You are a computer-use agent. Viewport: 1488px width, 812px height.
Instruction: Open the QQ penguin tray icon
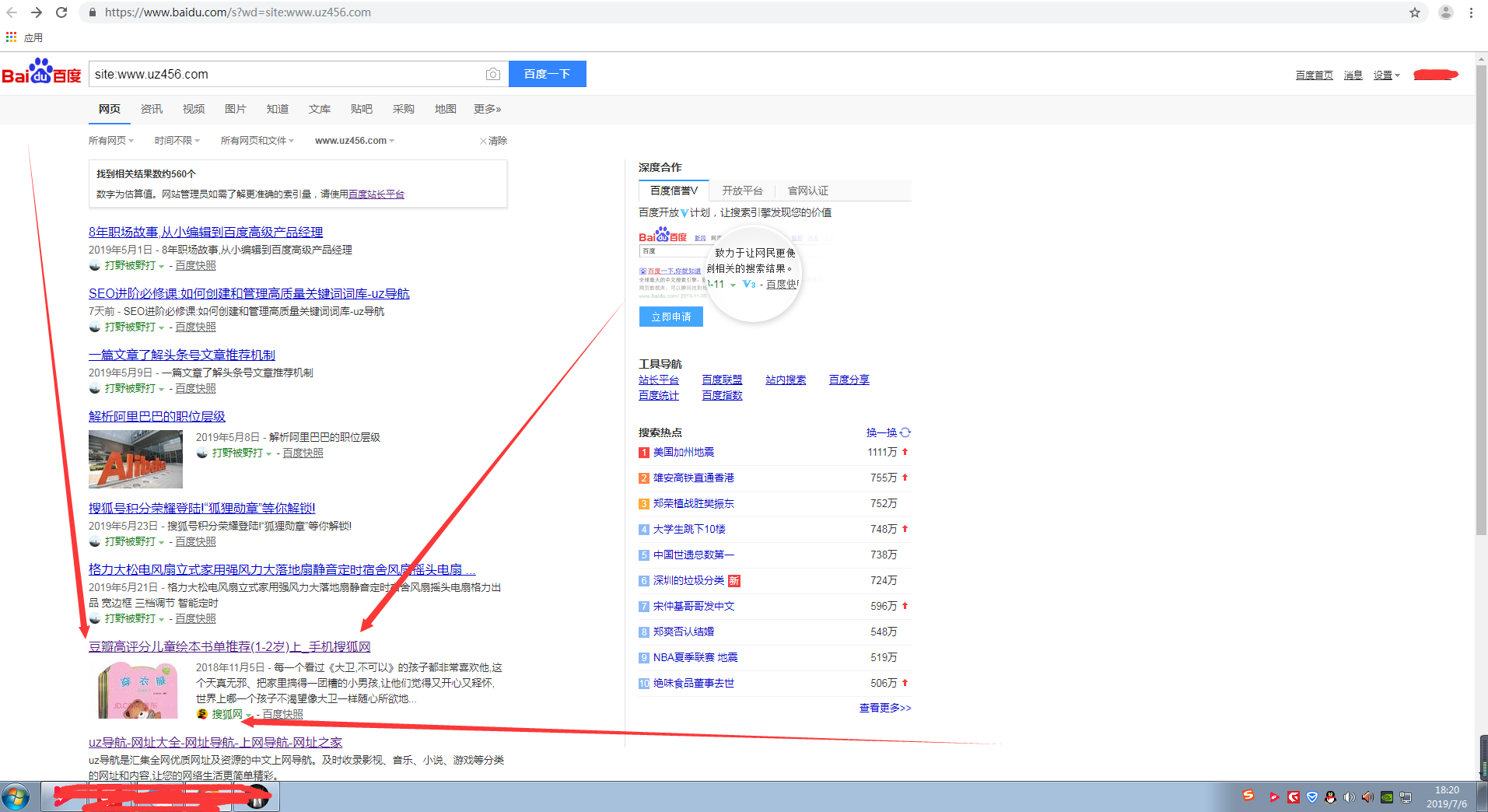1330,797
